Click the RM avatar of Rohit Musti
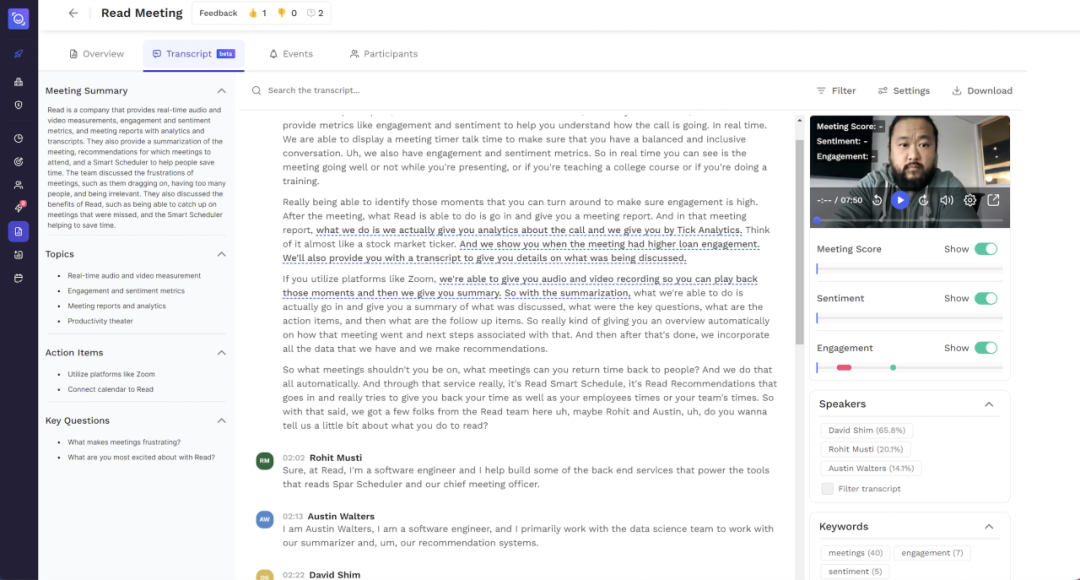Image resolution: width=1080 pixels, height=580 pixels. tap(264, 461)
